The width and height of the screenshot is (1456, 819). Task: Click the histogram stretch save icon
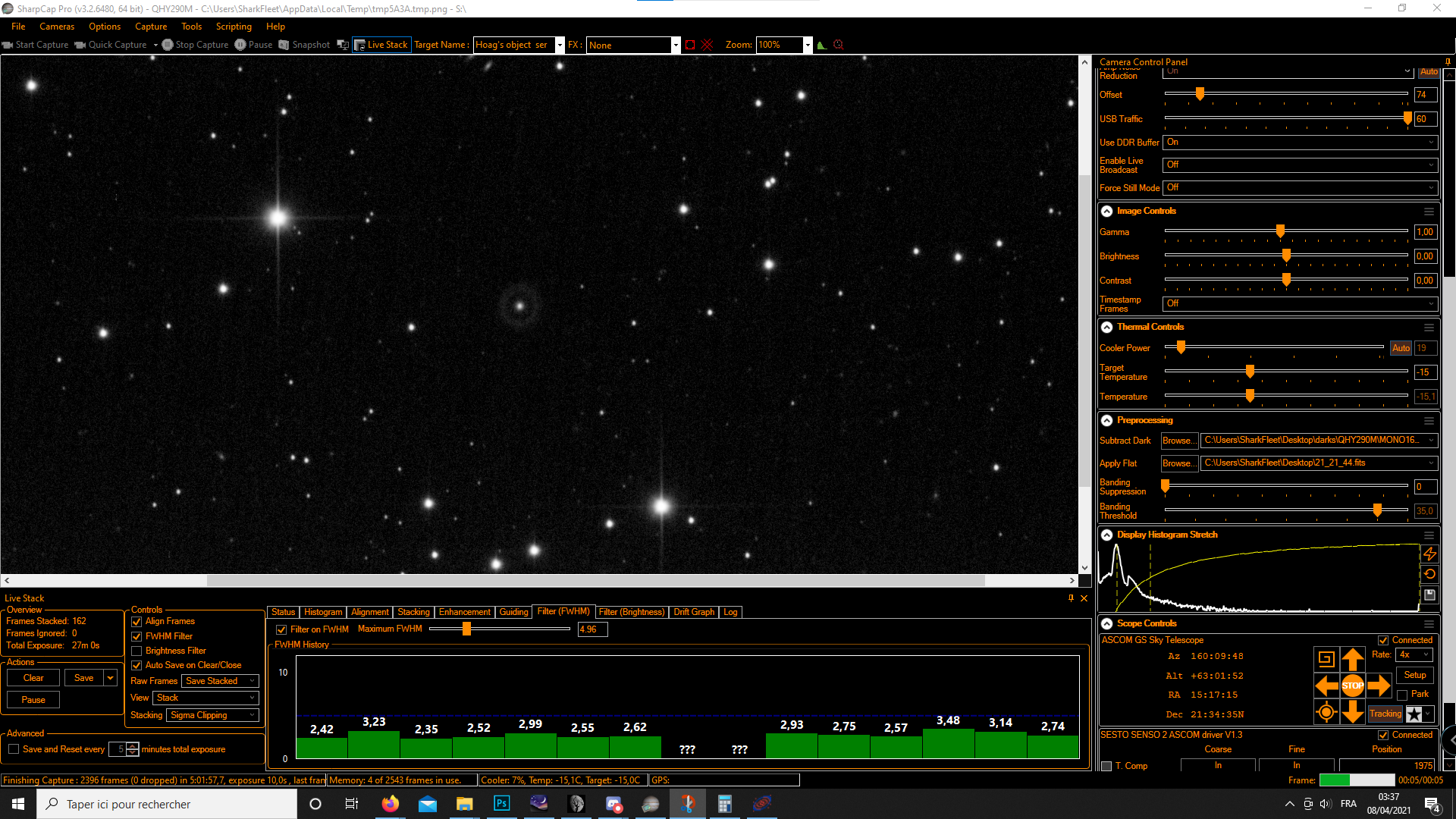[1429, 595]
